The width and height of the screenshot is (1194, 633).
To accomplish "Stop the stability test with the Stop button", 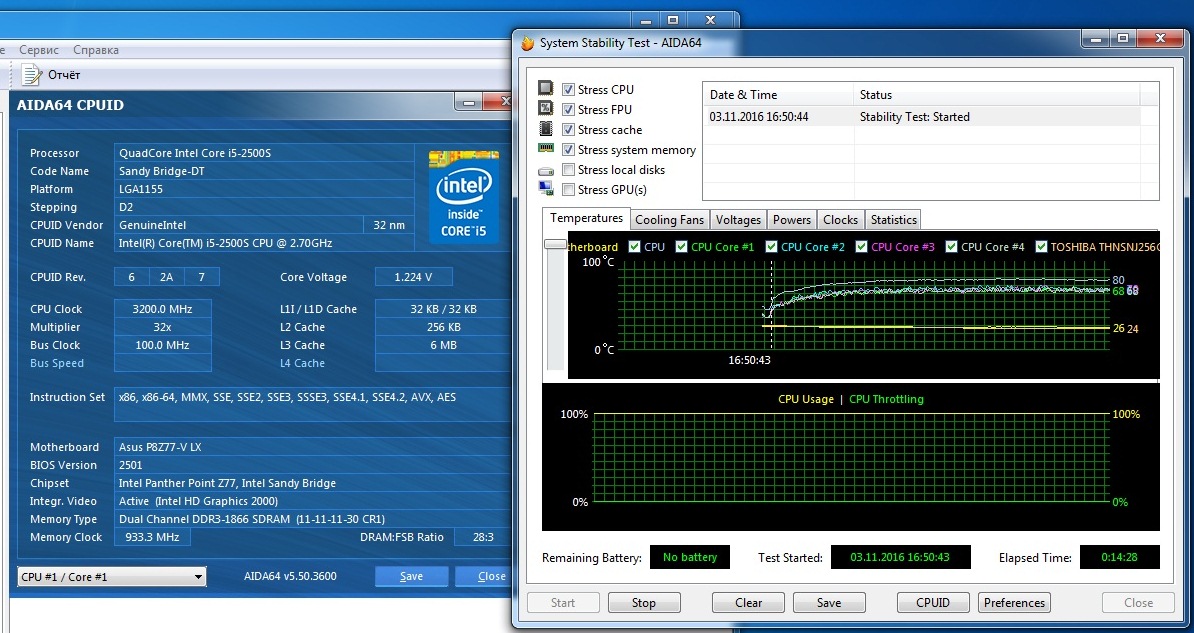I will [x=643, y=603].
